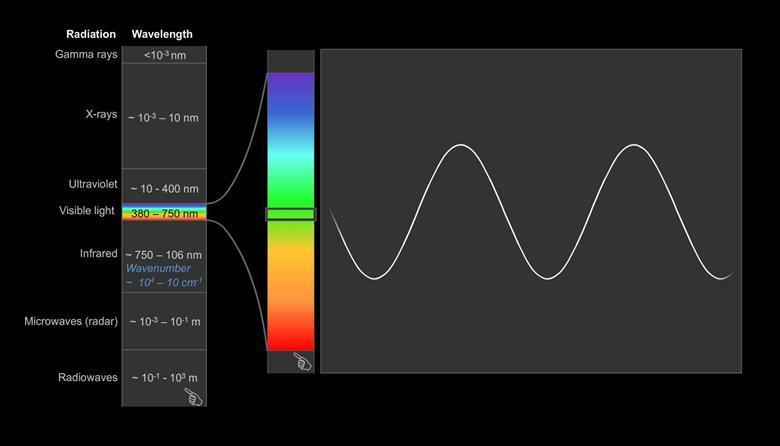The image size is (780, 446).
Task: Click the Gamma rays label
Action: 86,55
